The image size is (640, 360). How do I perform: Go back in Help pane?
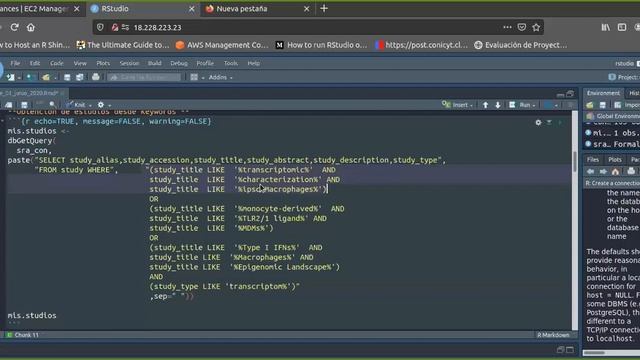[591, 171]
